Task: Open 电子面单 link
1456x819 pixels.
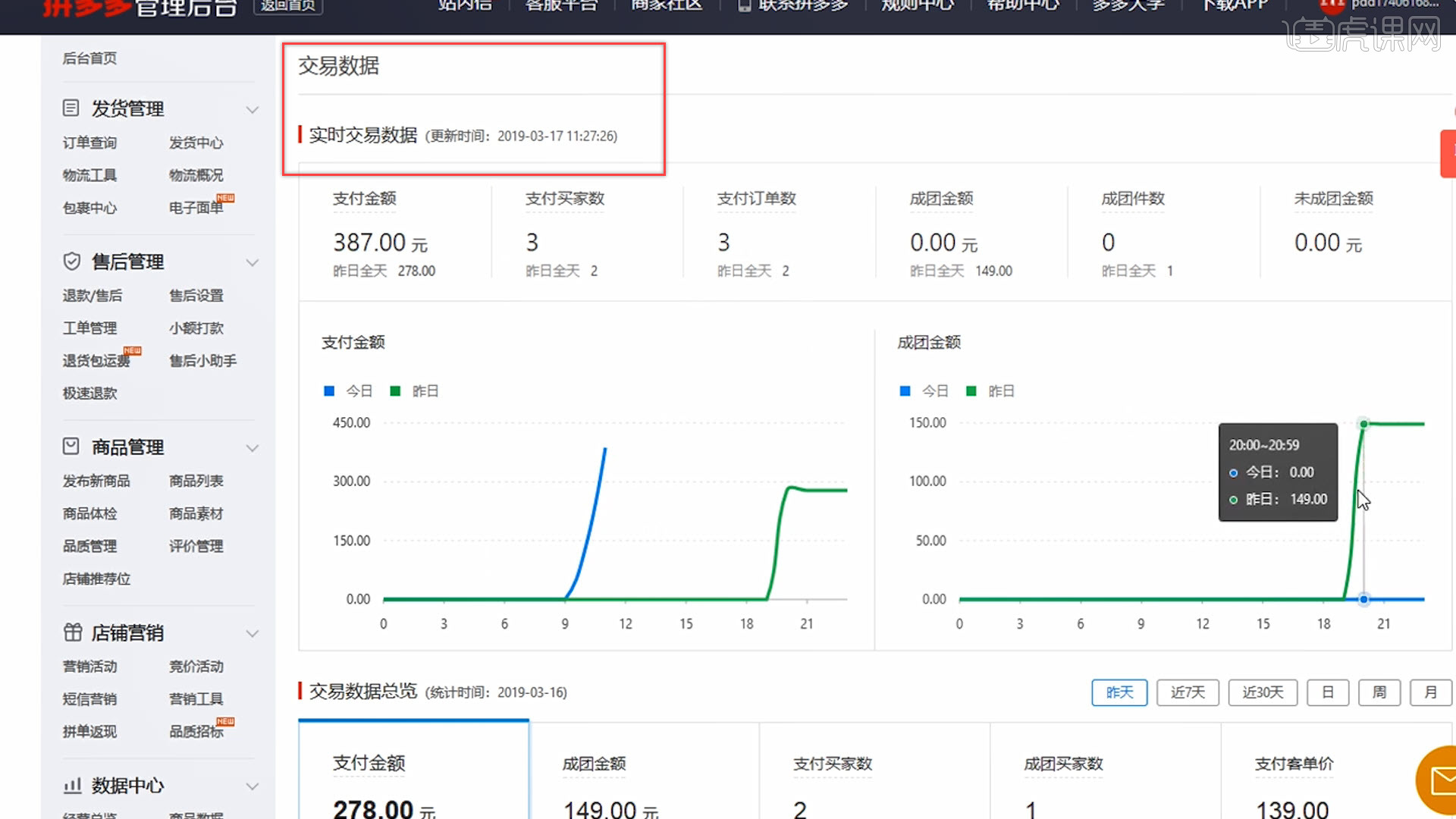Action: (x=196, y=208)
